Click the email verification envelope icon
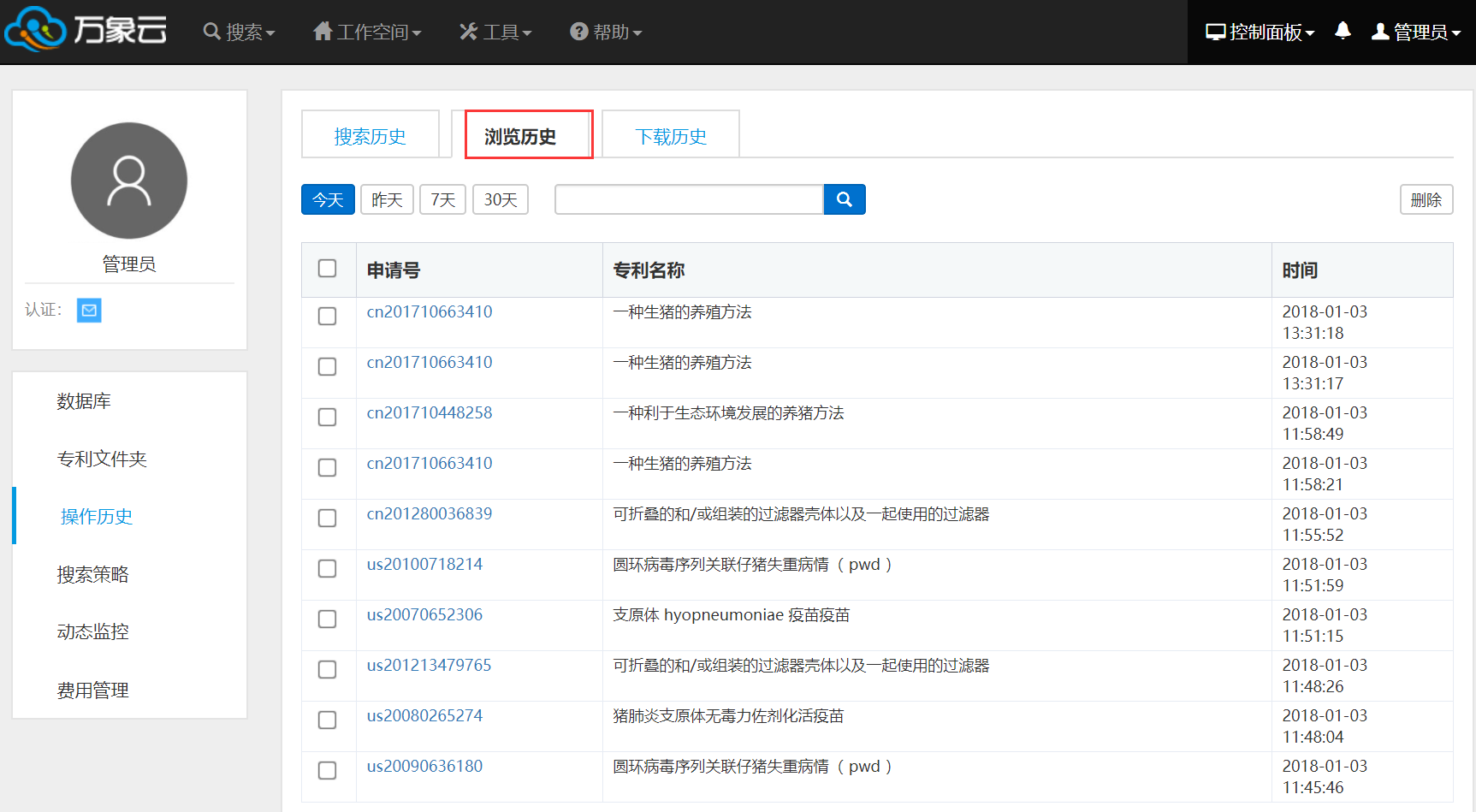The height and width of the screenshot is (812, 1476). pos(89,310)
